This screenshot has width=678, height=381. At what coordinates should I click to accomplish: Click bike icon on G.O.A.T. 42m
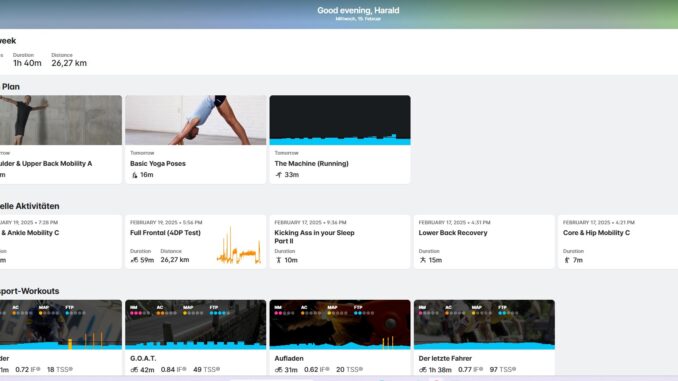(134, 370)
